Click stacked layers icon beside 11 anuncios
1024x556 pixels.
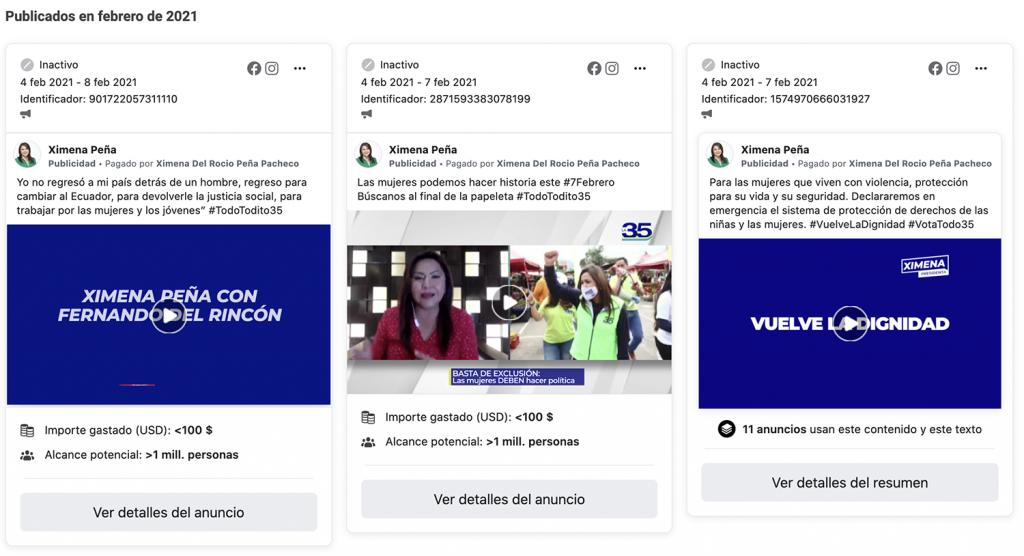[727, 429]
